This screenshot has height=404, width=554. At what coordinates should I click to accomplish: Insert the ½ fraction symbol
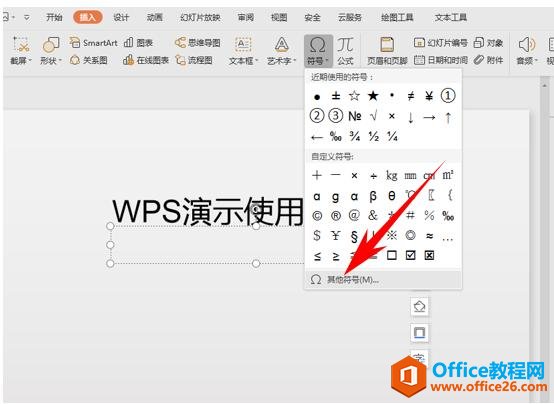tap(373, 136)
